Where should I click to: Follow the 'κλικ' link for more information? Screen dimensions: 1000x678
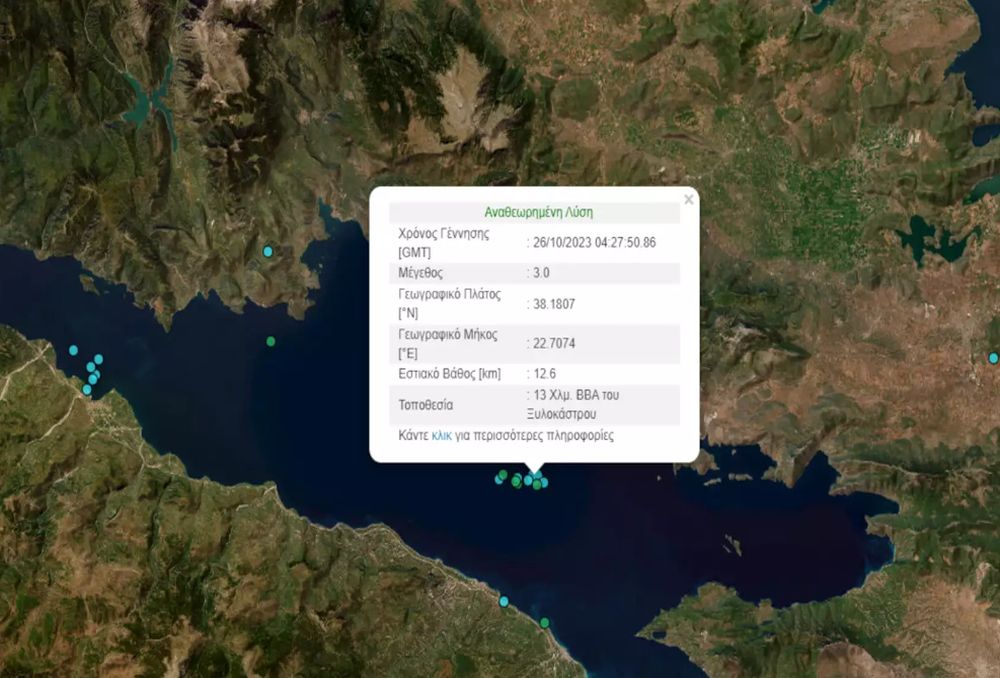441,436
